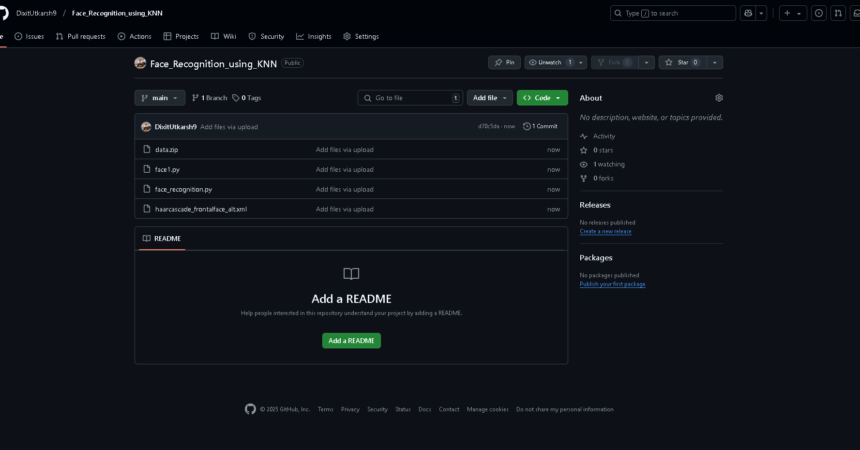Viewport: 860px width, 450px height.
Task: Click Publish your first package link
Action: point(612,284)
